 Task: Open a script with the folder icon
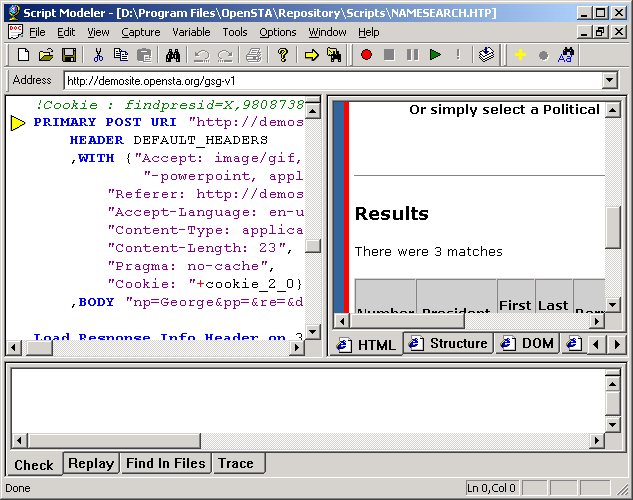pos(46,54)
